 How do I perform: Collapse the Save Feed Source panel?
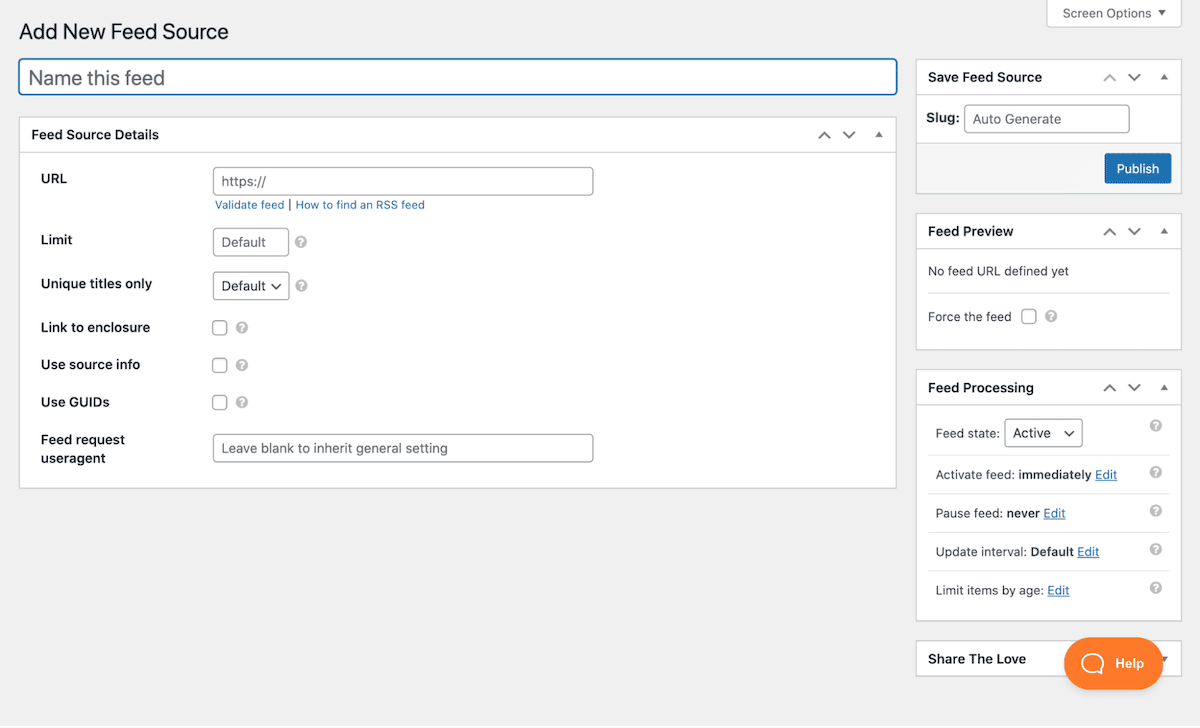1164,77
